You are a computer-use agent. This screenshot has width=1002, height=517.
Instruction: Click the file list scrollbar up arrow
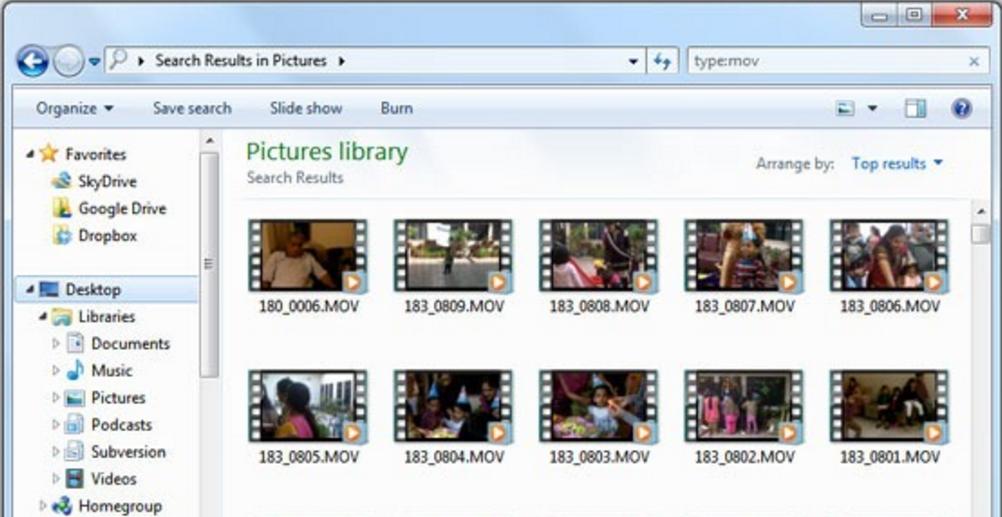981,210
